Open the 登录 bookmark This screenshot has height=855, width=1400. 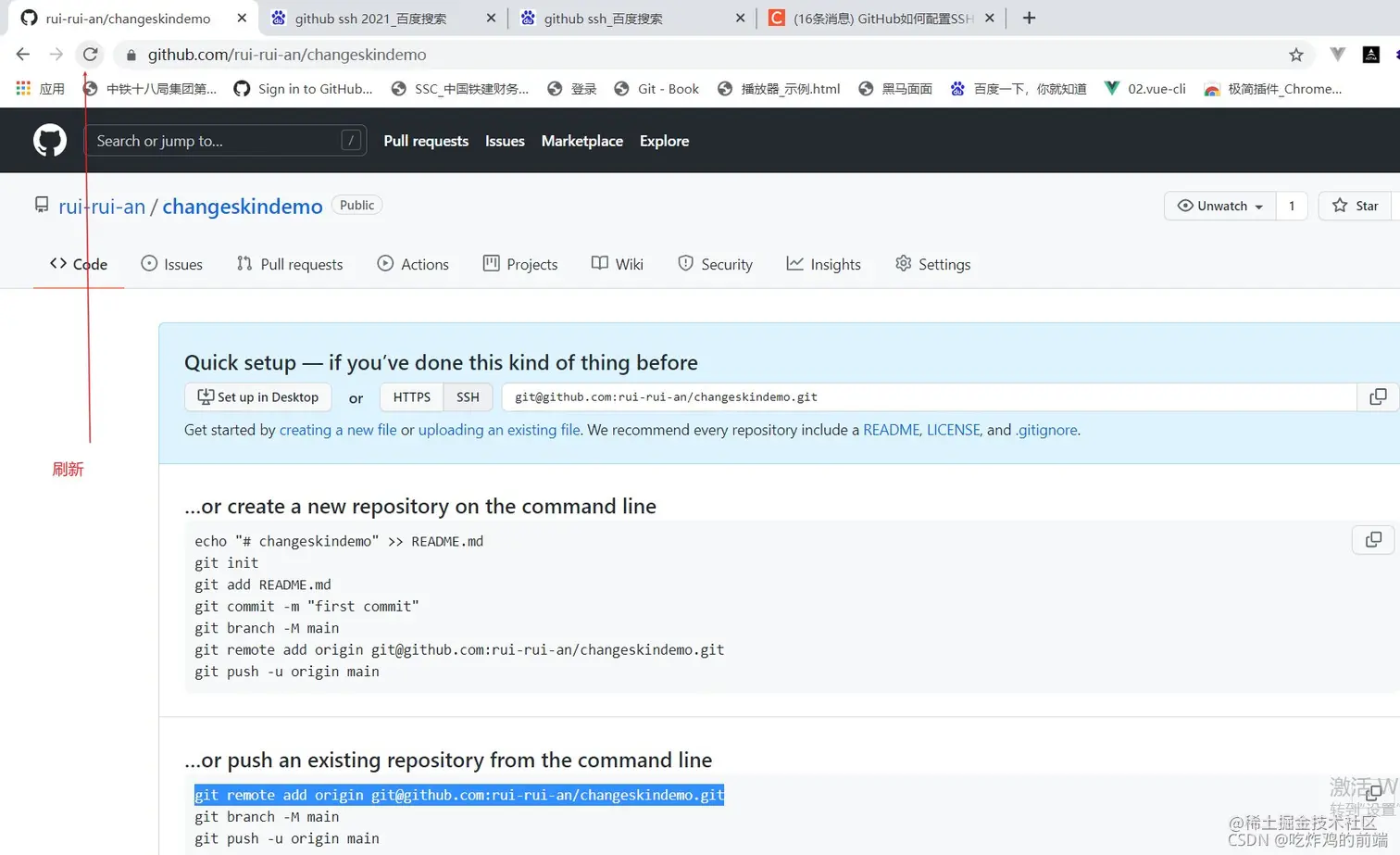571,89
